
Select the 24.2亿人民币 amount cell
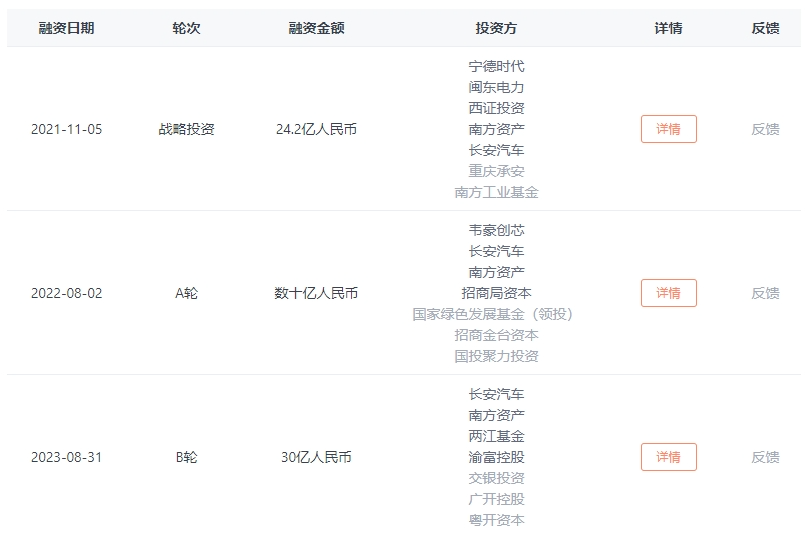click(x=316, y=129)
